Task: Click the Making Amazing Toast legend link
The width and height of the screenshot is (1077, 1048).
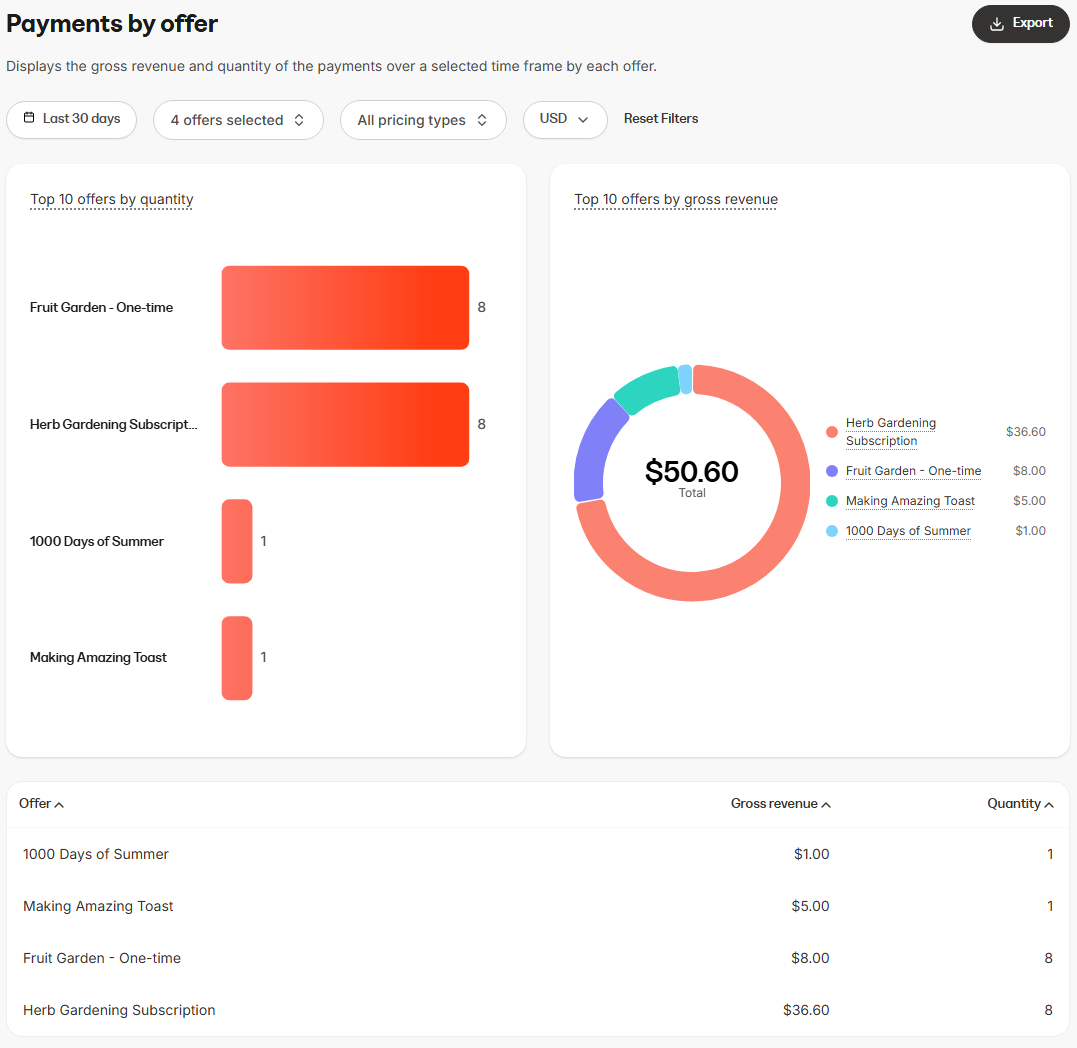Action: 910,501
